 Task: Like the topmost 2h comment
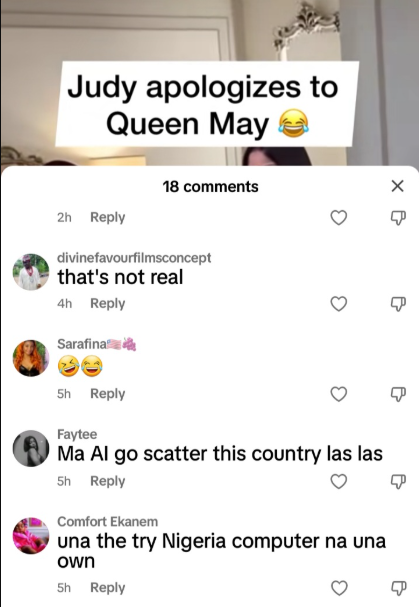[339, 218]
